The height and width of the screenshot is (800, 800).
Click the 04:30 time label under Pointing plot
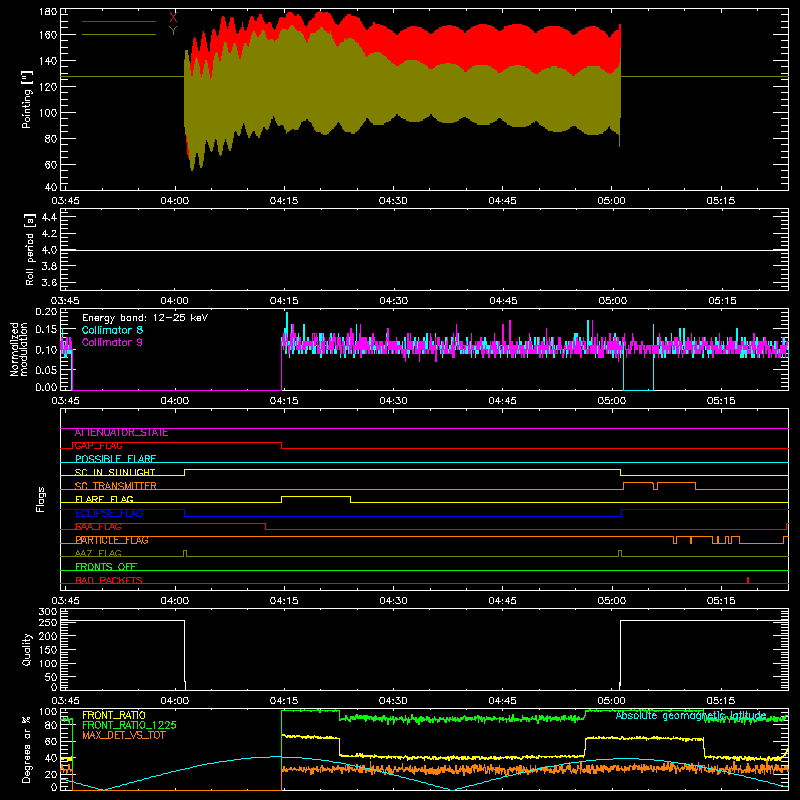coord(393,201)
